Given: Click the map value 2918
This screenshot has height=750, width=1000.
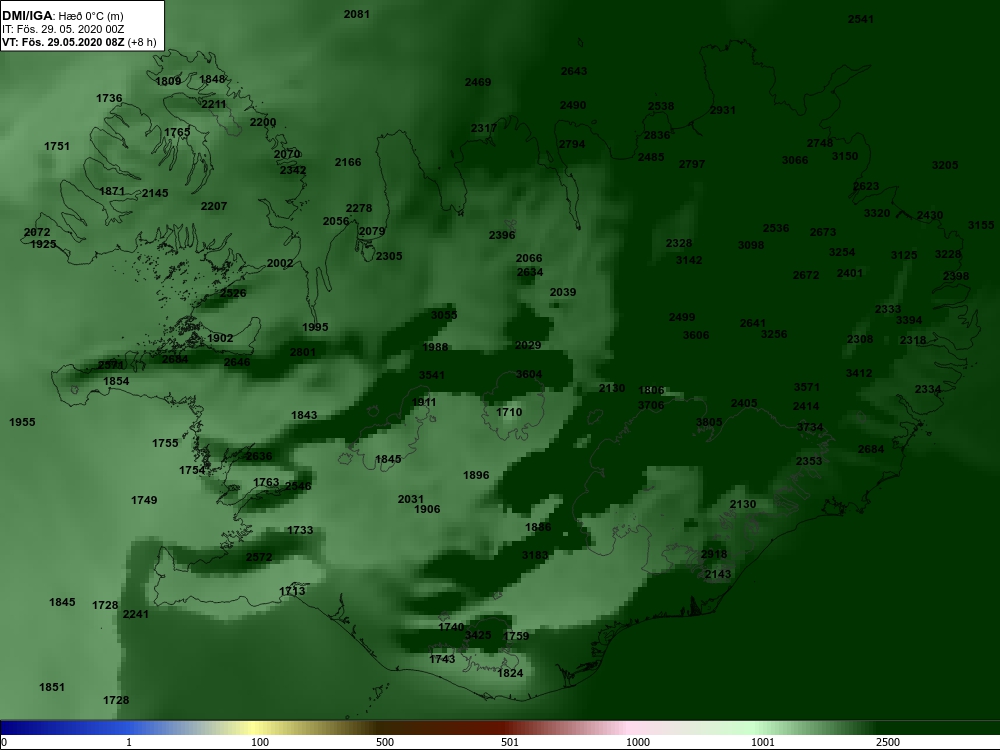Looking at the screenshot, I should point(714,554).
